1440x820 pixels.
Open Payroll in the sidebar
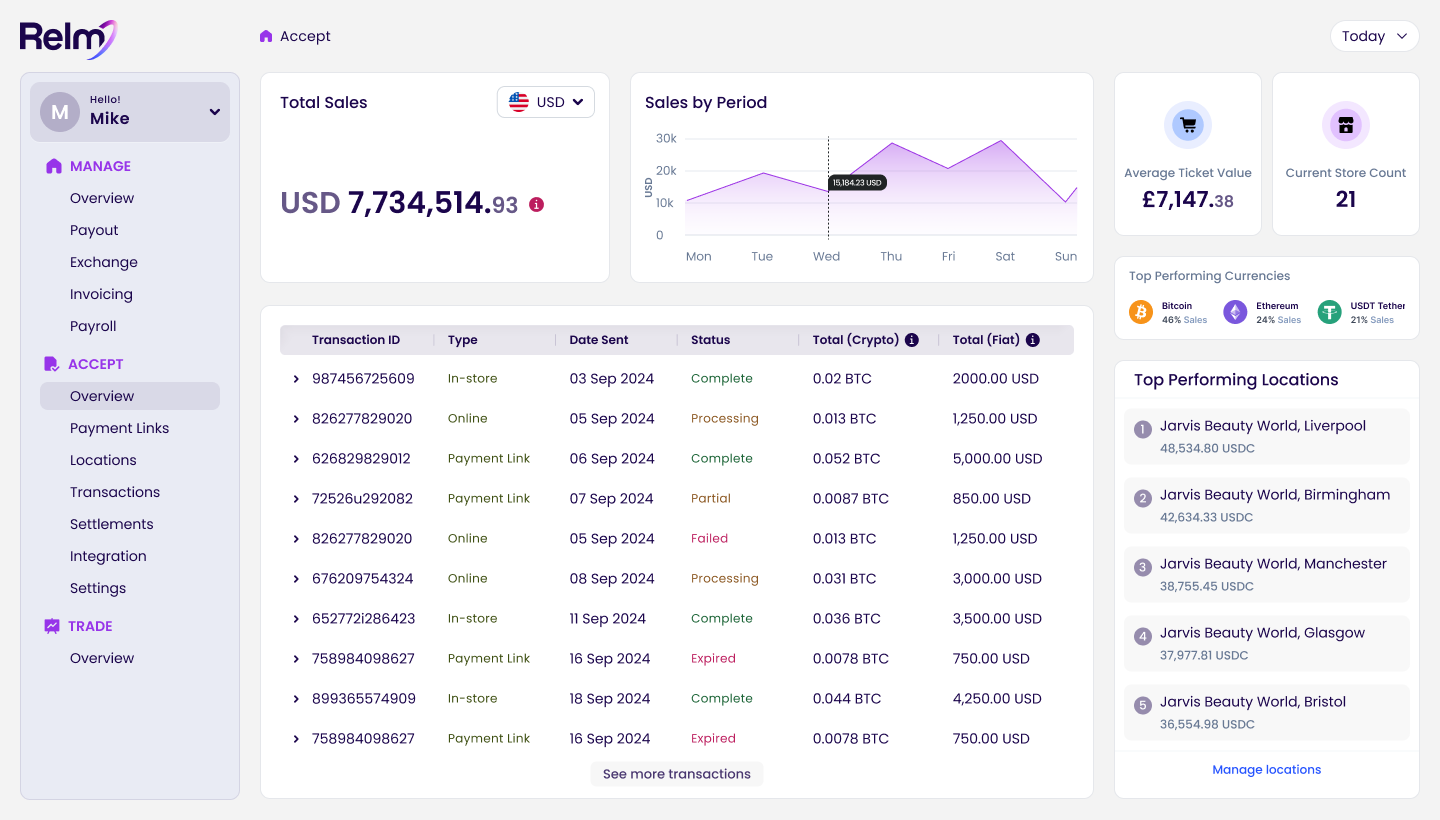93,326
